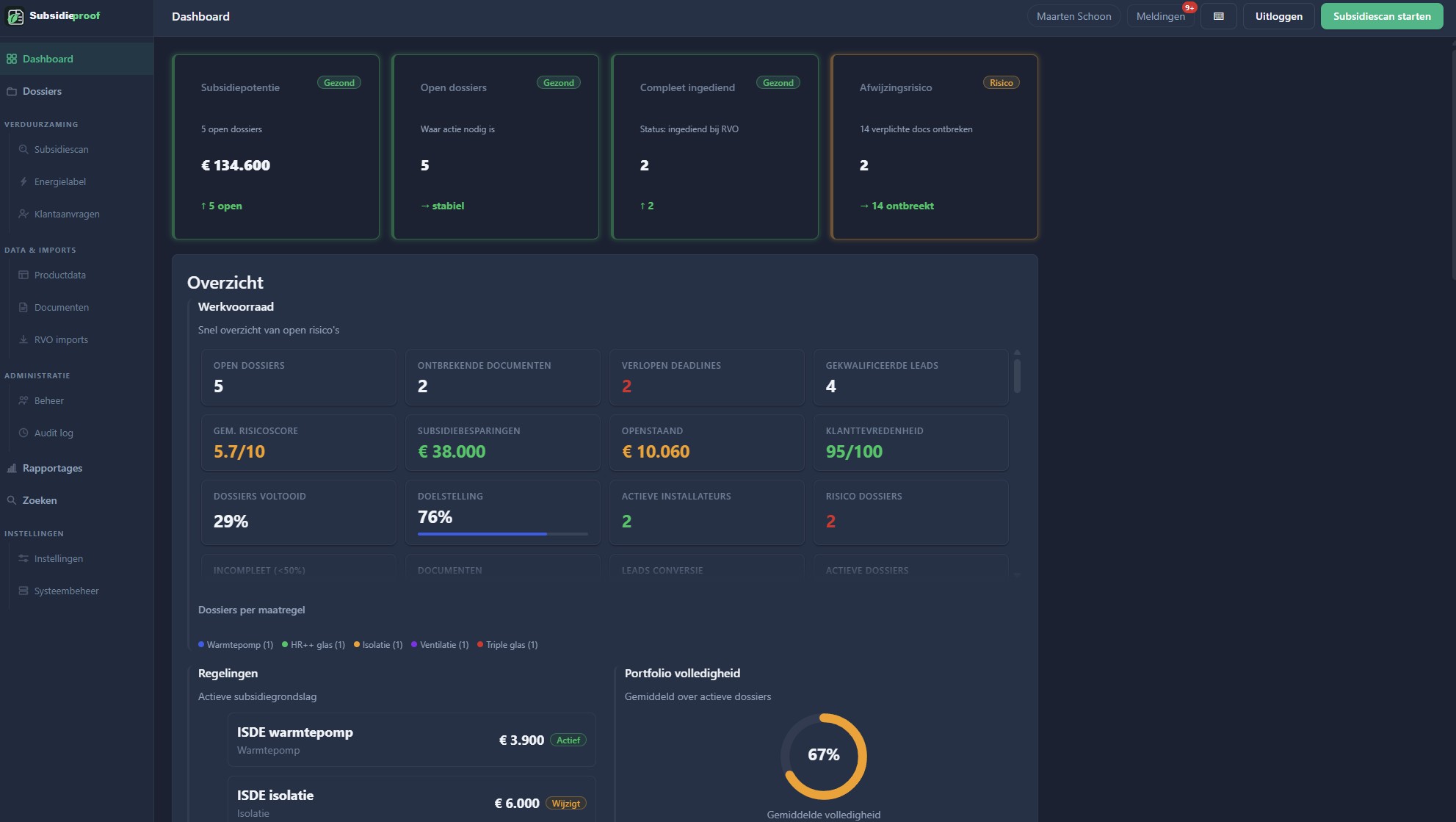This screenshot has width=1456, height=822.
Task: Click the Klanttevredenheid 95/100 tile
Action: (911, 442)
